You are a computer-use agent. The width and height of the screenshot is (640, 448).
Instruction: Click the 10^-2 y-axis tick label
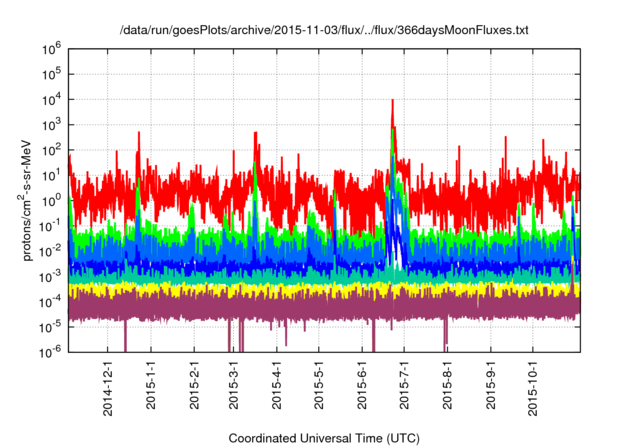point(50,251)
